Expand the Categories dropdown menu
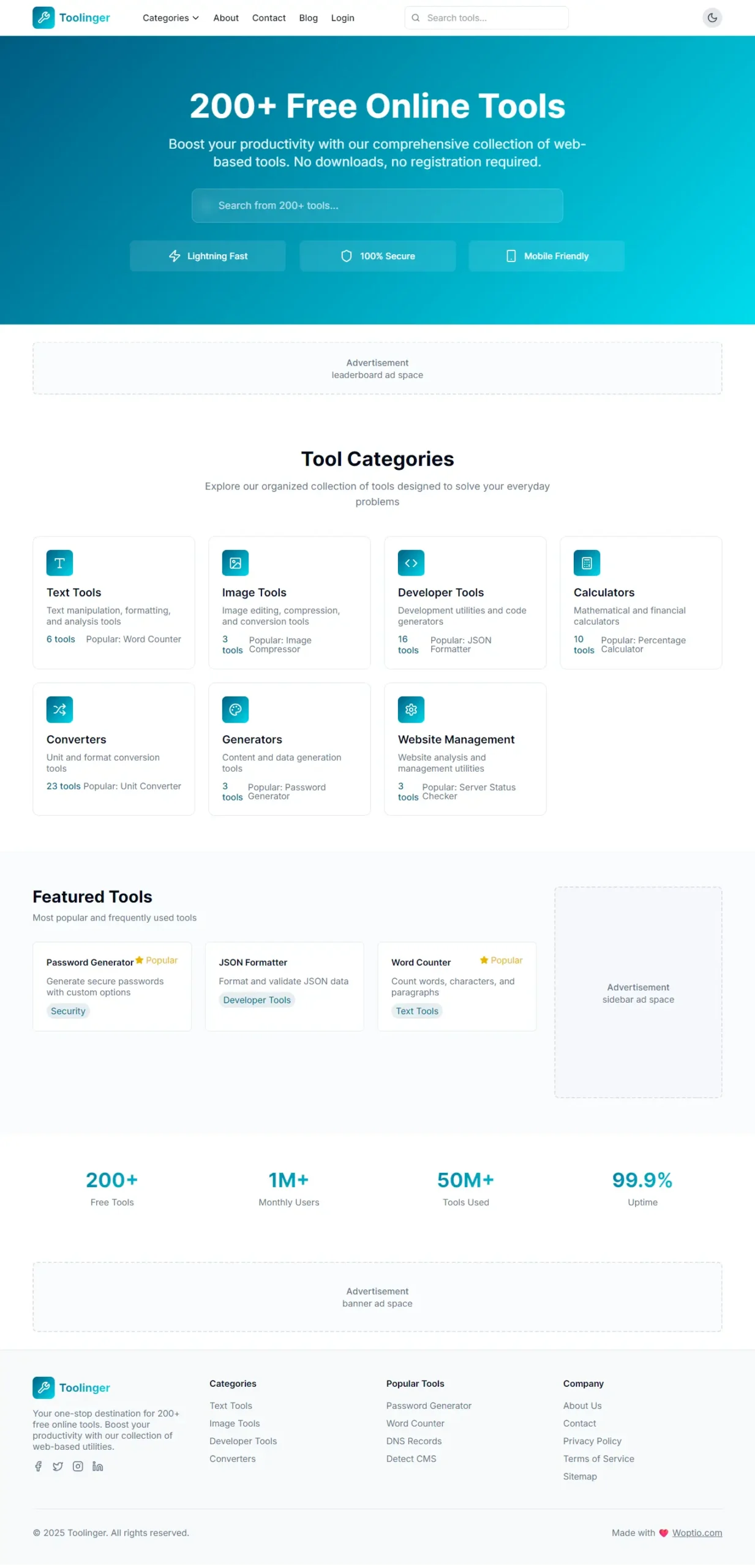 pos(170,18)
